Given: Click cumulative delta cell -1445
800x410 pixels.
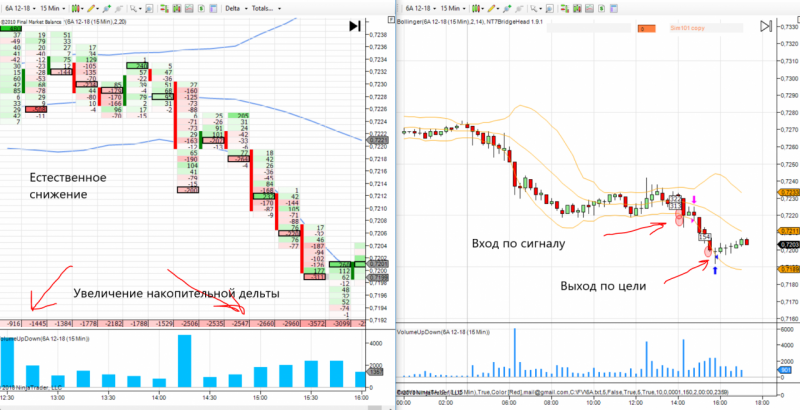Looking at the screenshot, I should (36, 324).
